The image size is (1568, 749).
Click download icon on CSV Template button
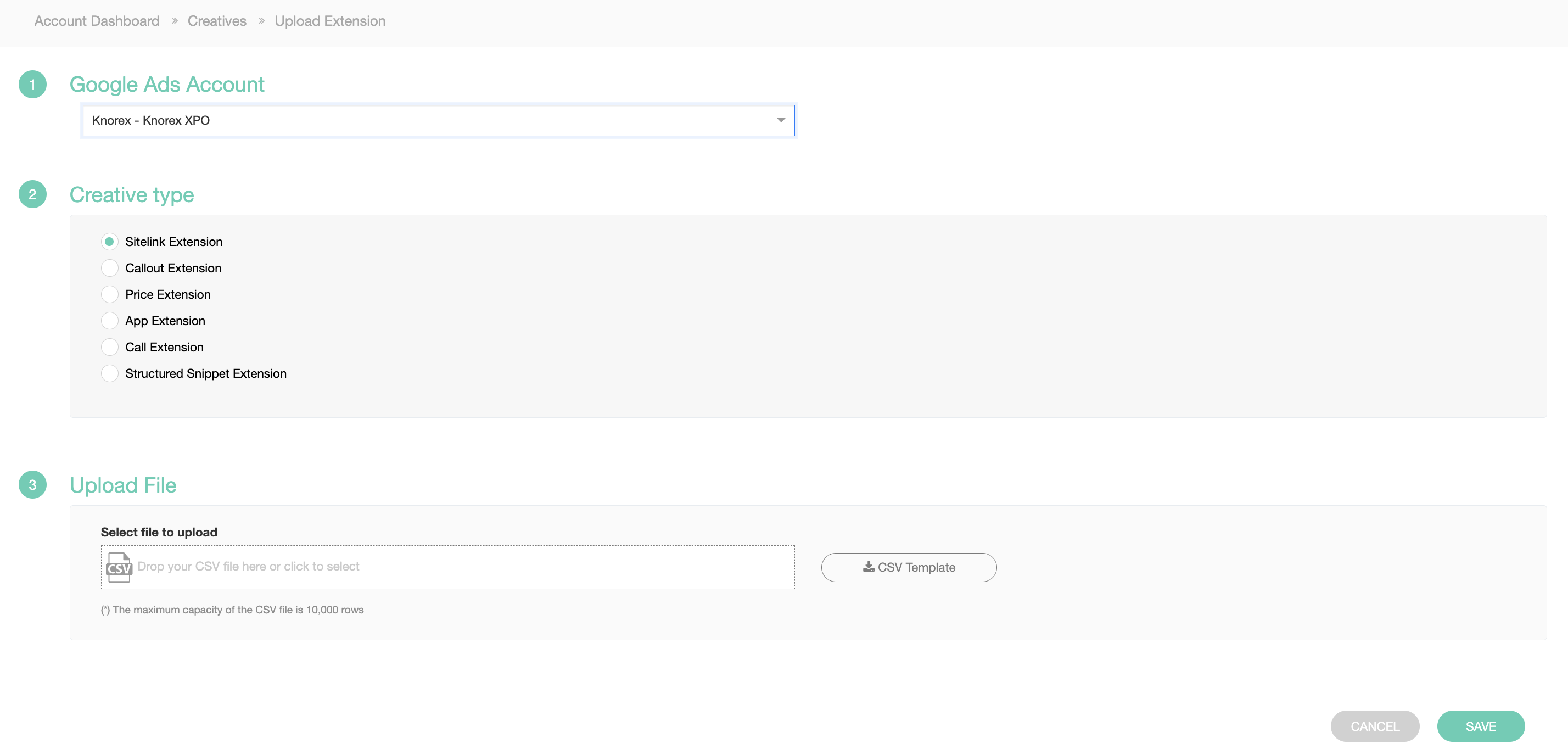[x=868, y=567]
